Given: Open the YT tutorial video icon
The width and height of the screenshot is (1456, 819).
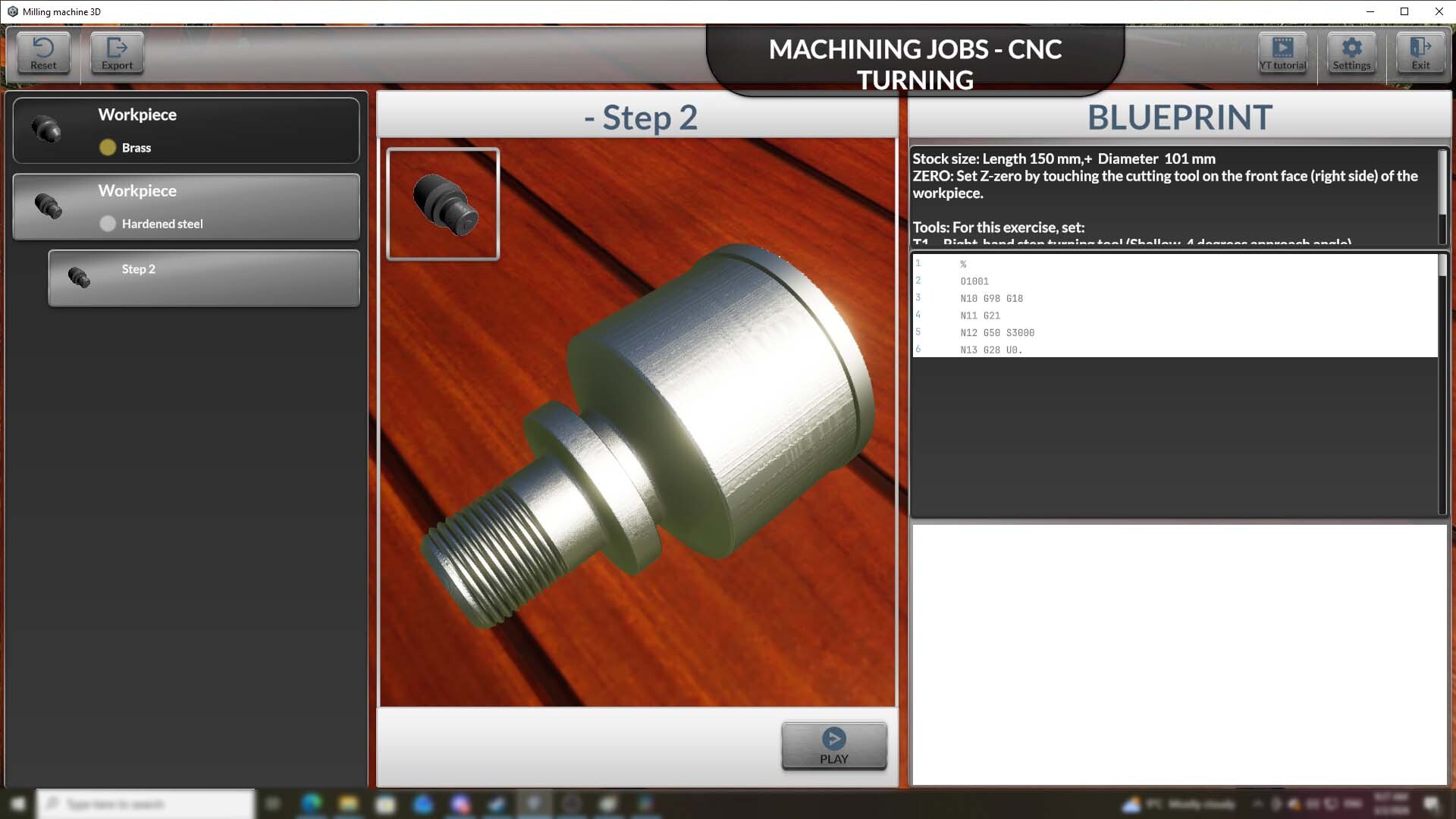Looking at the screenshot, I should pos(1282,49).
